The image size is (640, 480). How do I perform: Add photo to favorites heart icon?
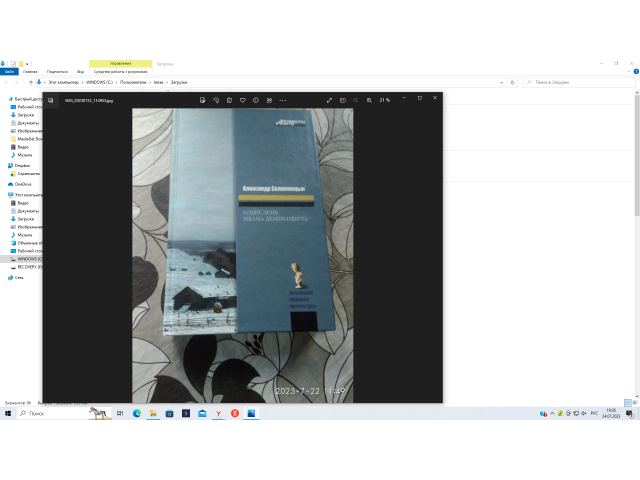click(x=242, y=100)
